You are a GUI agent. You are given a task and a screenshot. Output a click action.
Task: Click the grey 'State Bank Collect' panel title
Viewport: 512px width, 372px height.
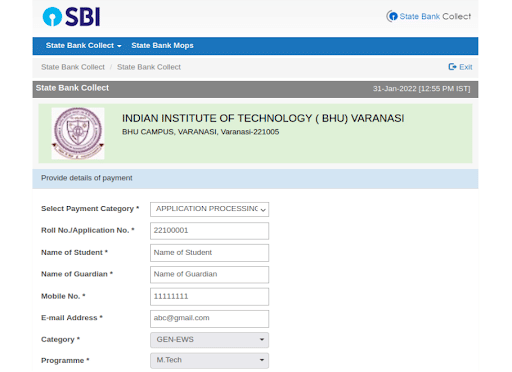(x=72, y=88)
